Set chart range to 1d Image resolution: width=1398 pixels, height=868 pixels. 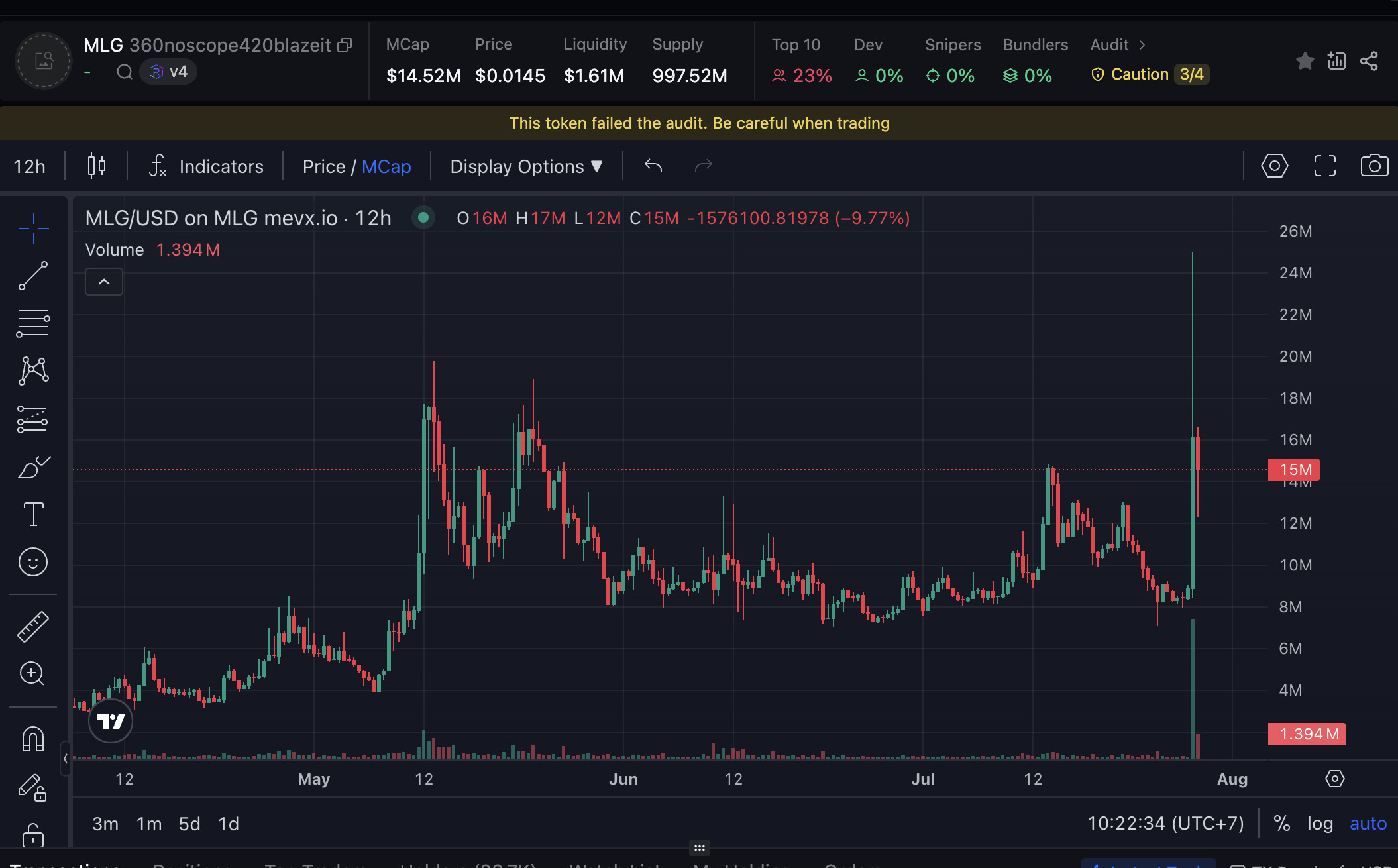229,824
